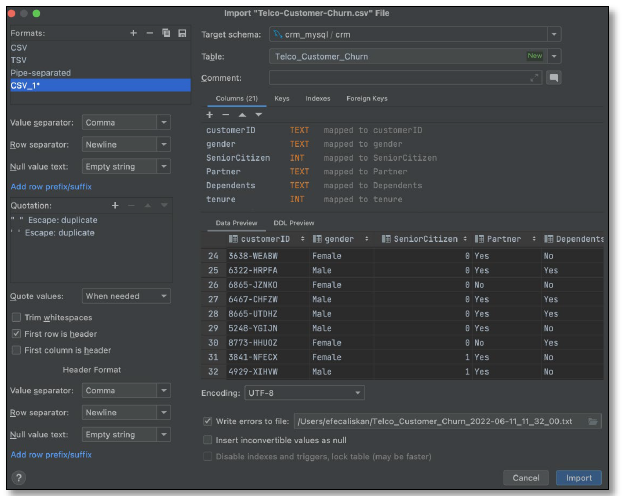
Task: Select CSV format in Formats list
Action: click(100, 48)
